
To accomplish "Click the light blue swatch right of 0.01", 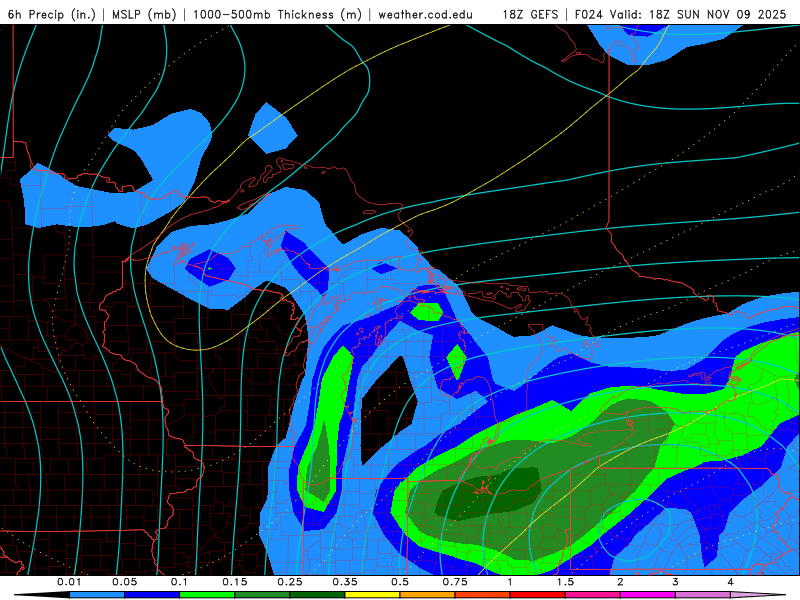I will point(97,595).
